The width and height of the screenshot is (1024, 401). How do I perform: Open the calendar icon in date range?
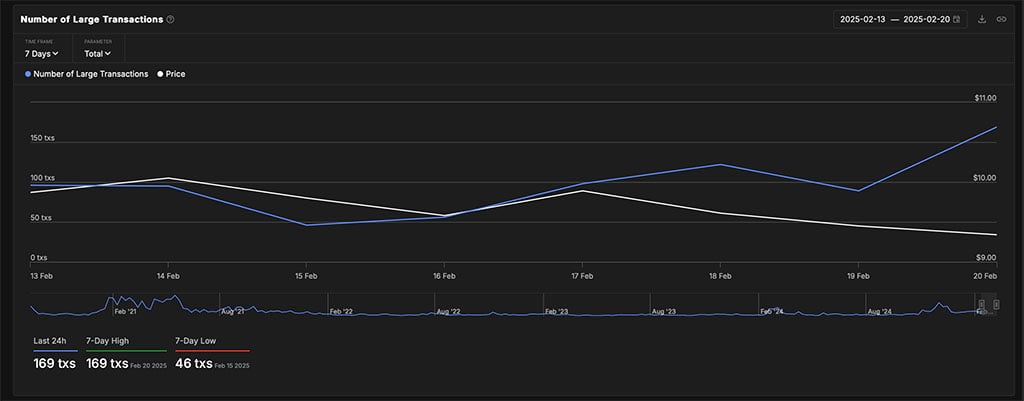click(x=957, y=19)
